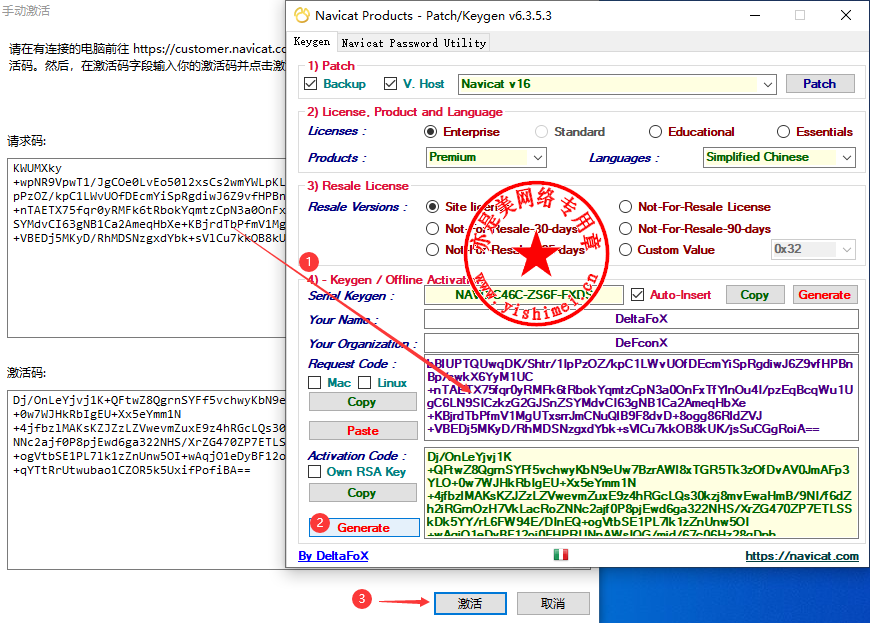Open the Products Premium dropdown

coord(486,158)
